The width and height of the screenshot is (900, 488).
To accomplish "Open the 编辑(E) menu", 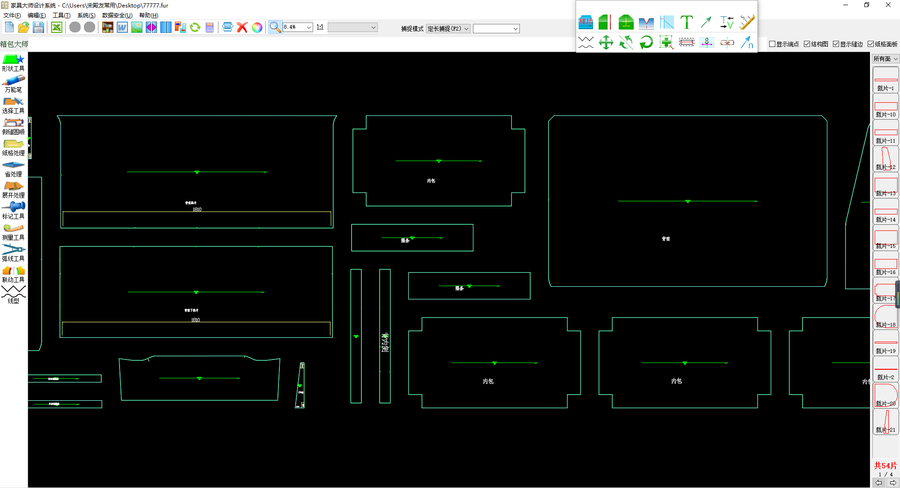I will (x=37, y=15).
